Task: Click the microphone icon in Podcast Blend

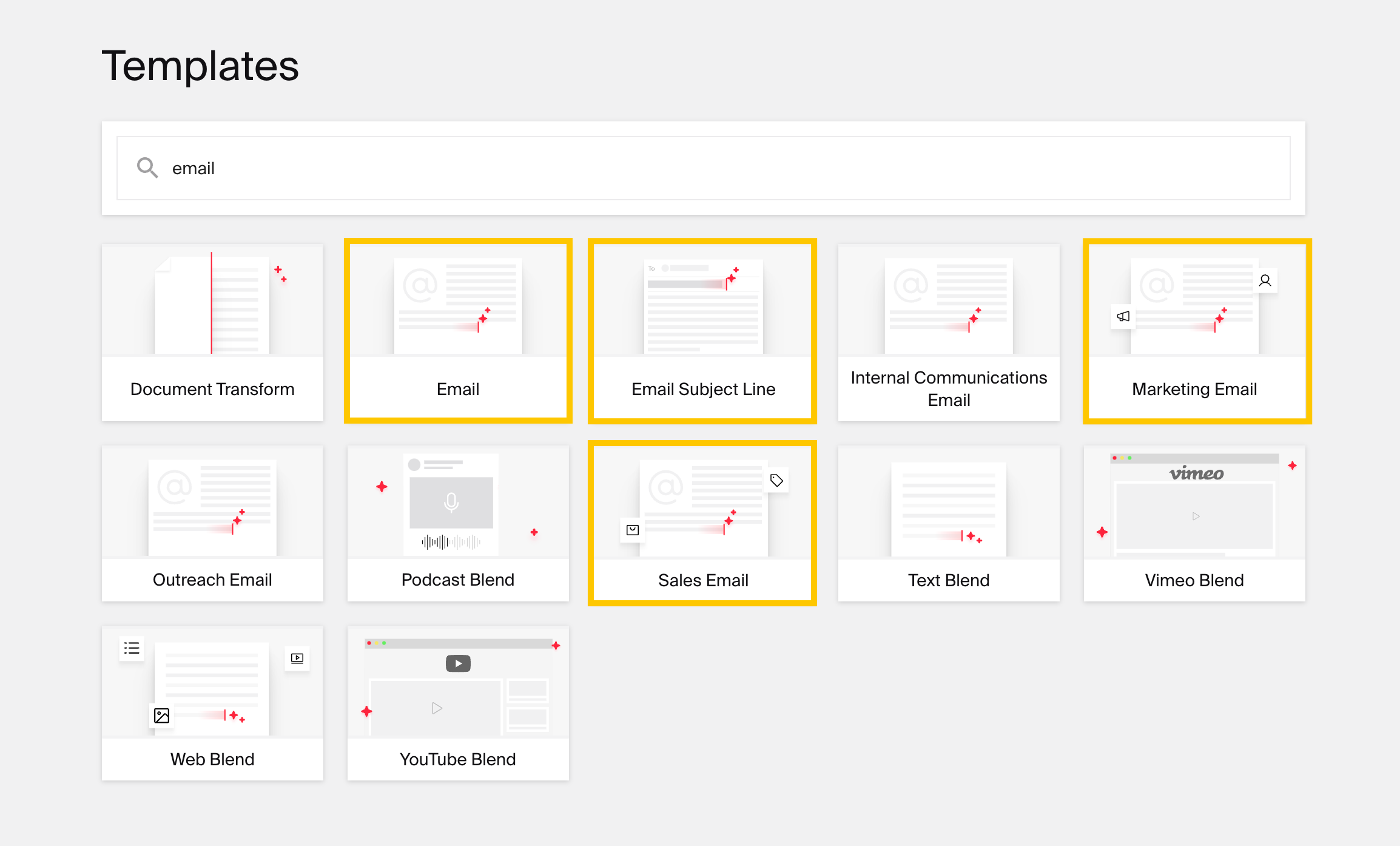Action: 451,502
